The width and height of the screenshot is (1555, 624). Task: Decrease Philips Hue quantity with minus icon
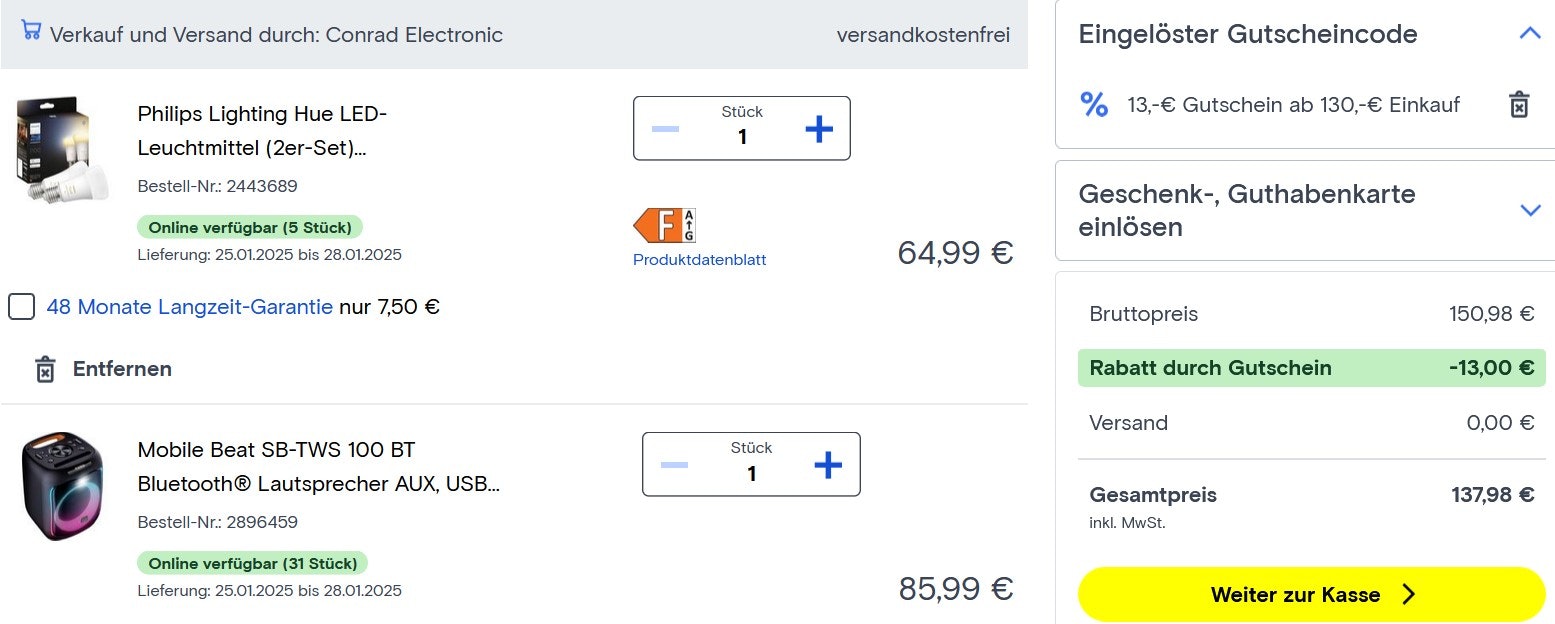665,129
